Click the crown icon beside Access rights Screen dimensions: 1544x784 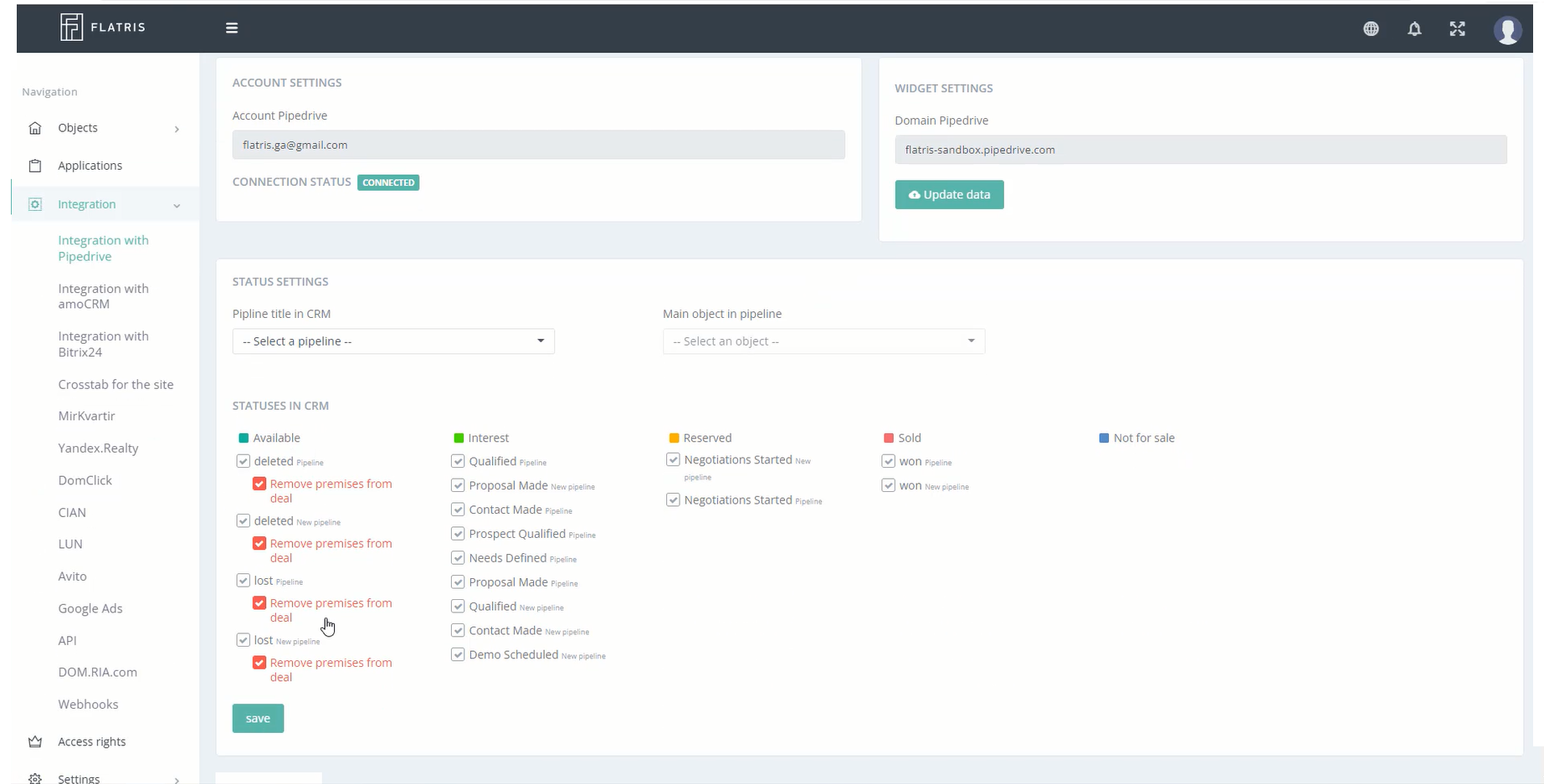tap(34, 741)
